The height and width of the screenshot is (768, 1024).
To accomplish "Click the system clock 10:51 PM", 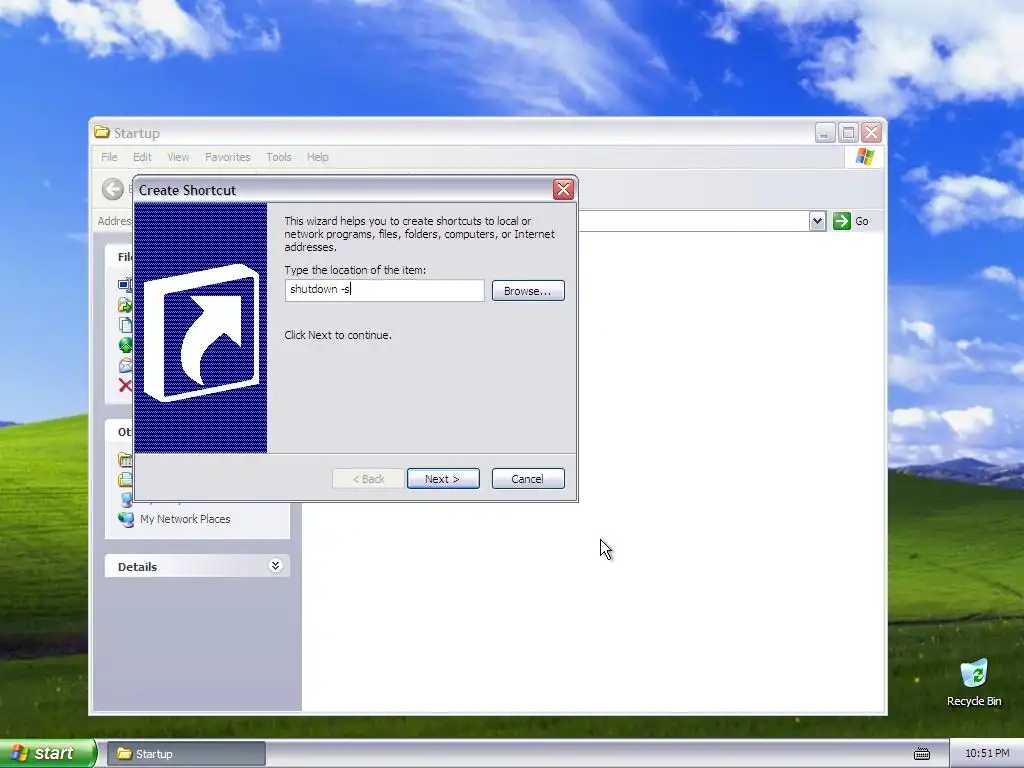I will click(987, 754).
